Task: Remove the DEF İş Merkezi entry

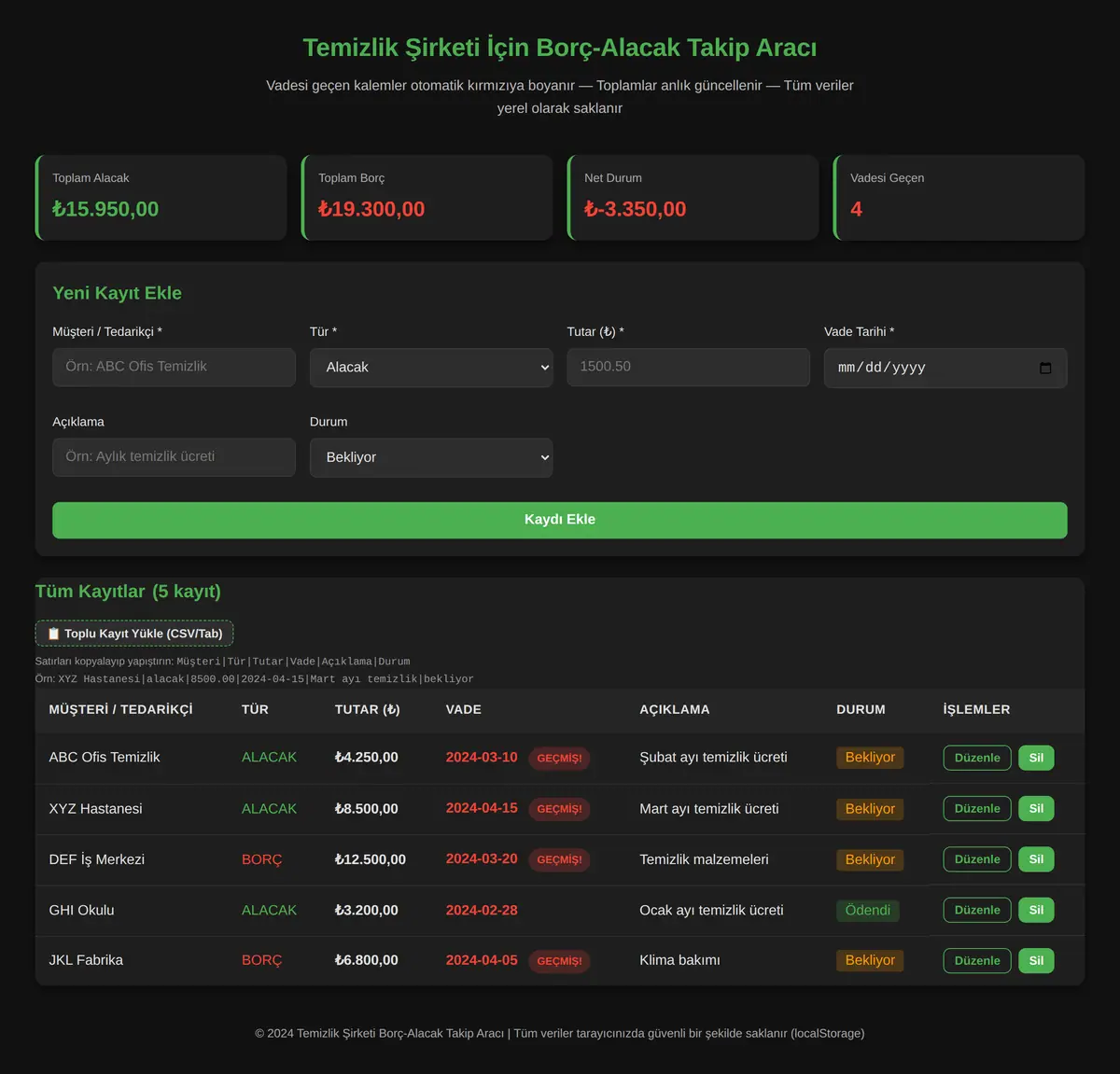Action: [x=1036, y=859]
